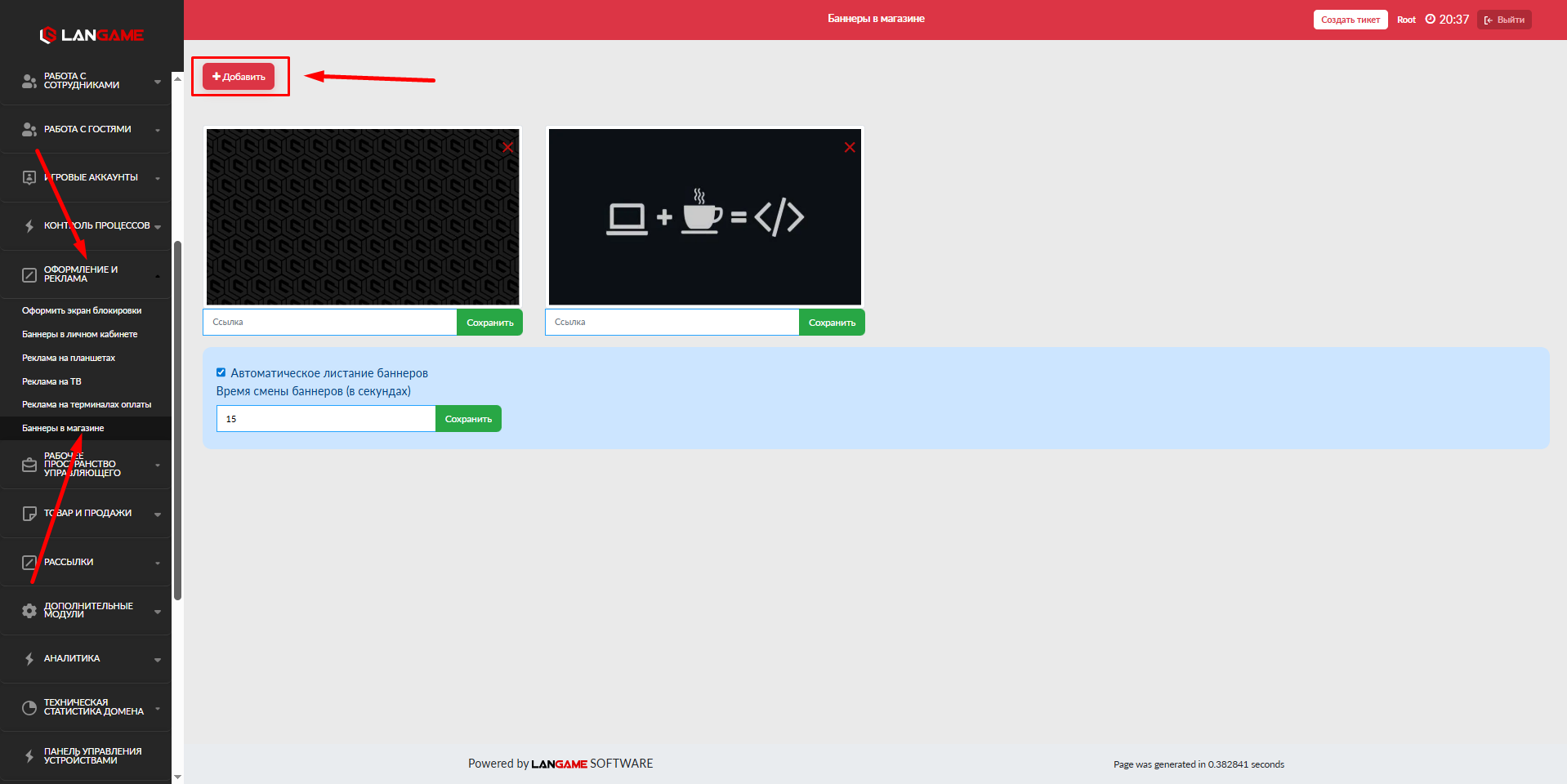Image resolution: width=1567 pixels, height=784 pixels.
Task: Click the Добавить button
Action: (x=239, y=77)
